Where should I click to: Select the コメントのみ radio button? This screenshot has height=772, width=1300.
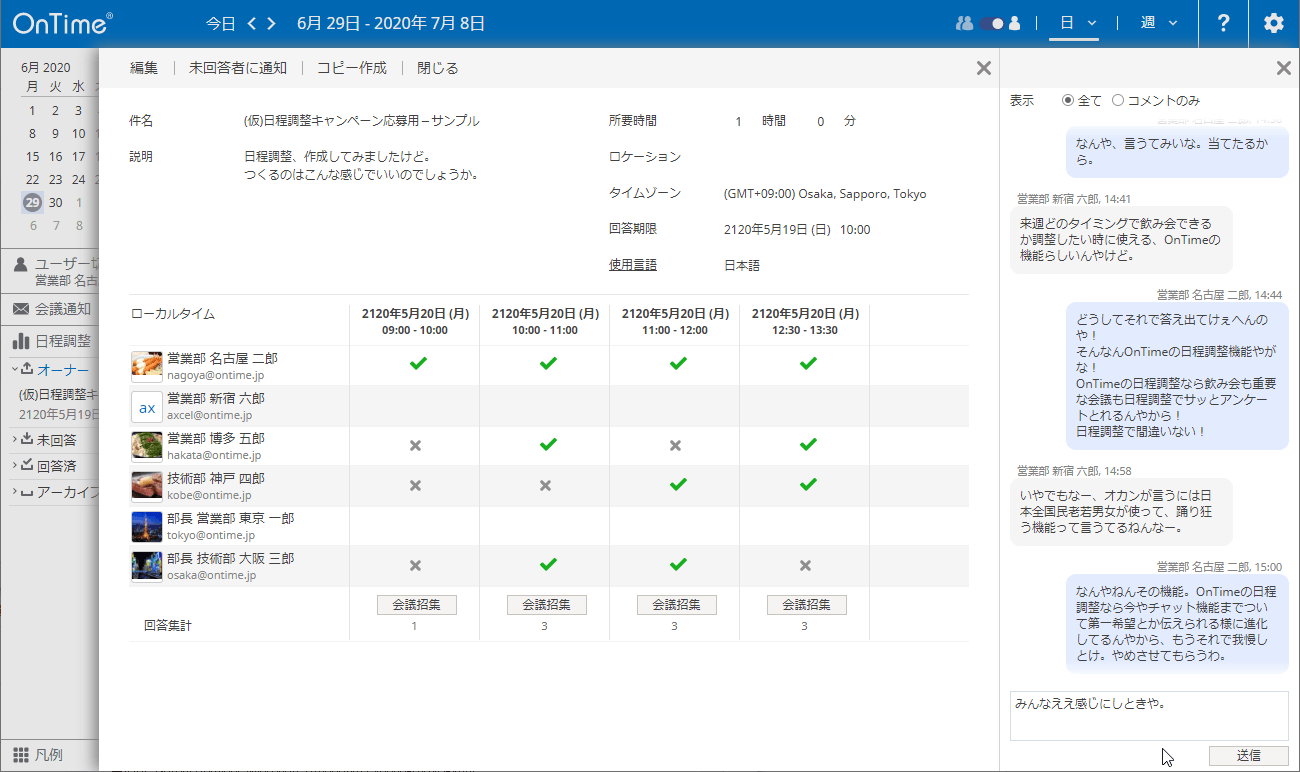1118,101
